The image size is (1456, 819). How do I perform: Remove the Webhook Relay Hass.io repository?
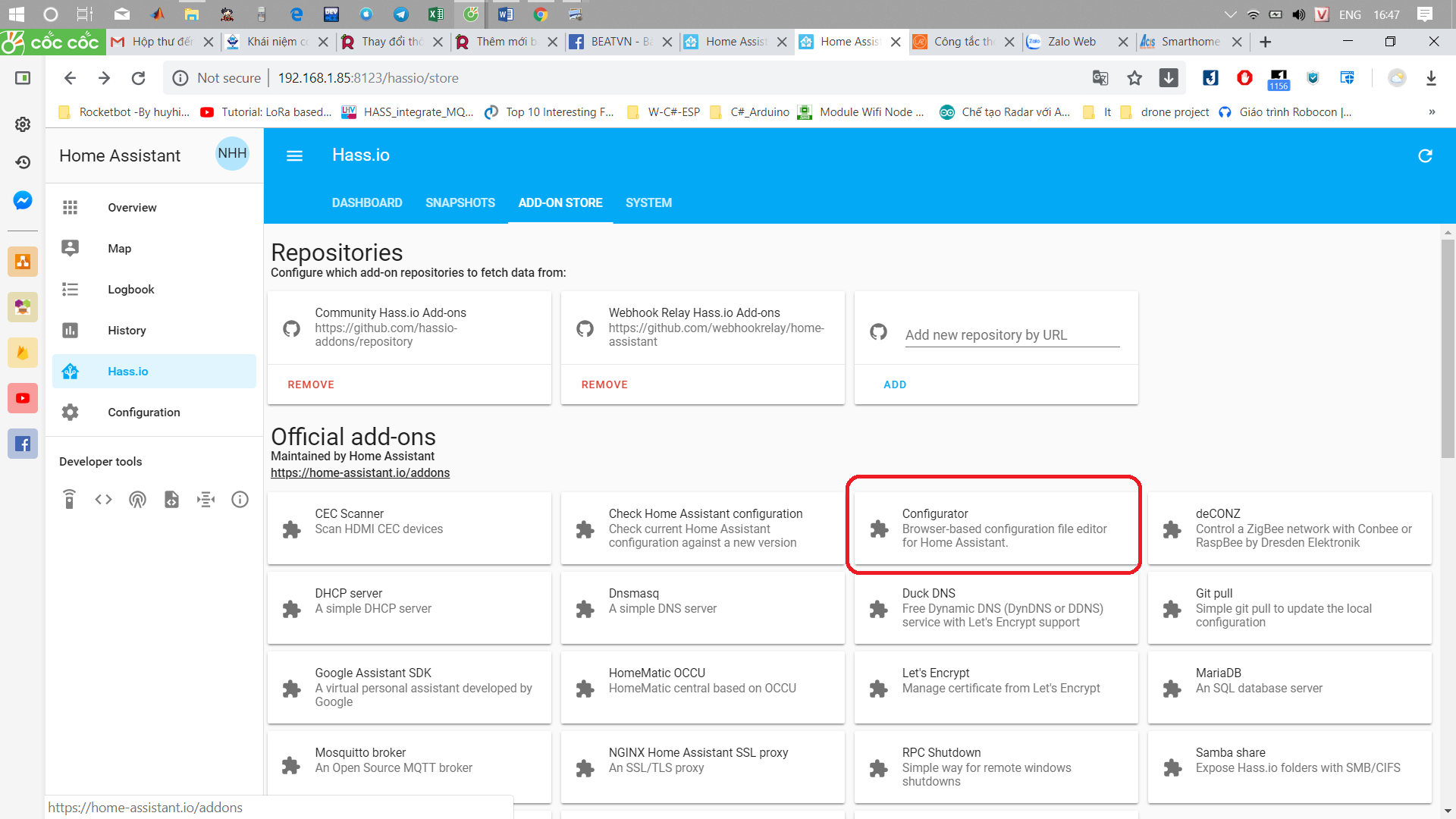click(x=604, y=384)
